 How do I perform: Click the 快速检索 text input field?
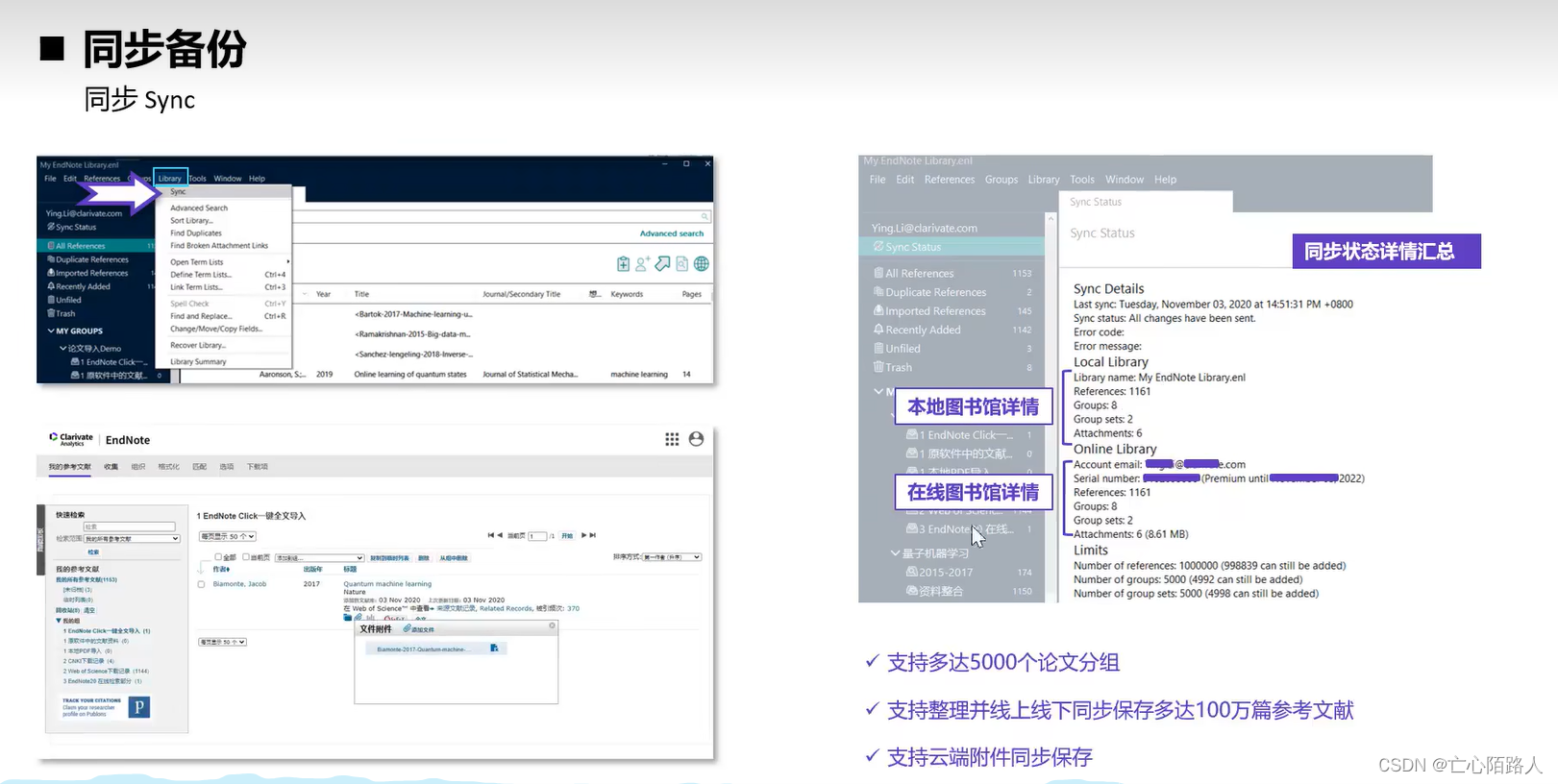click(x=130, y=527)
